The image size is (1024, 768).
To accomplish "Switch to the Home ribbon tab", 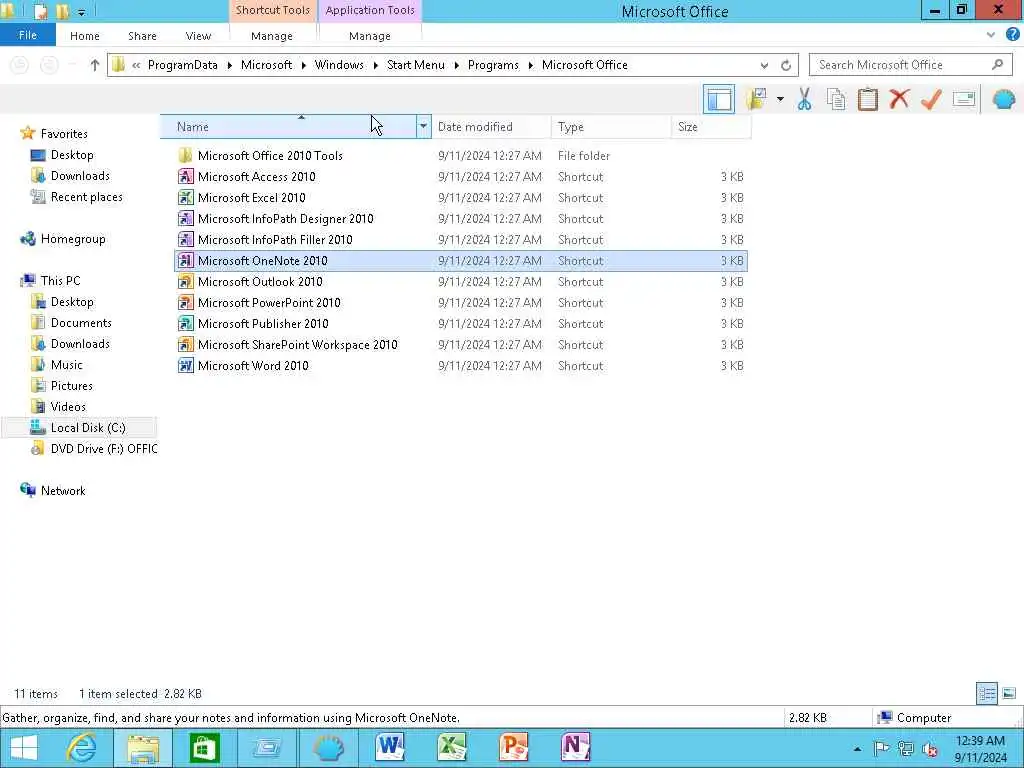I will click(x=85, y=36).
